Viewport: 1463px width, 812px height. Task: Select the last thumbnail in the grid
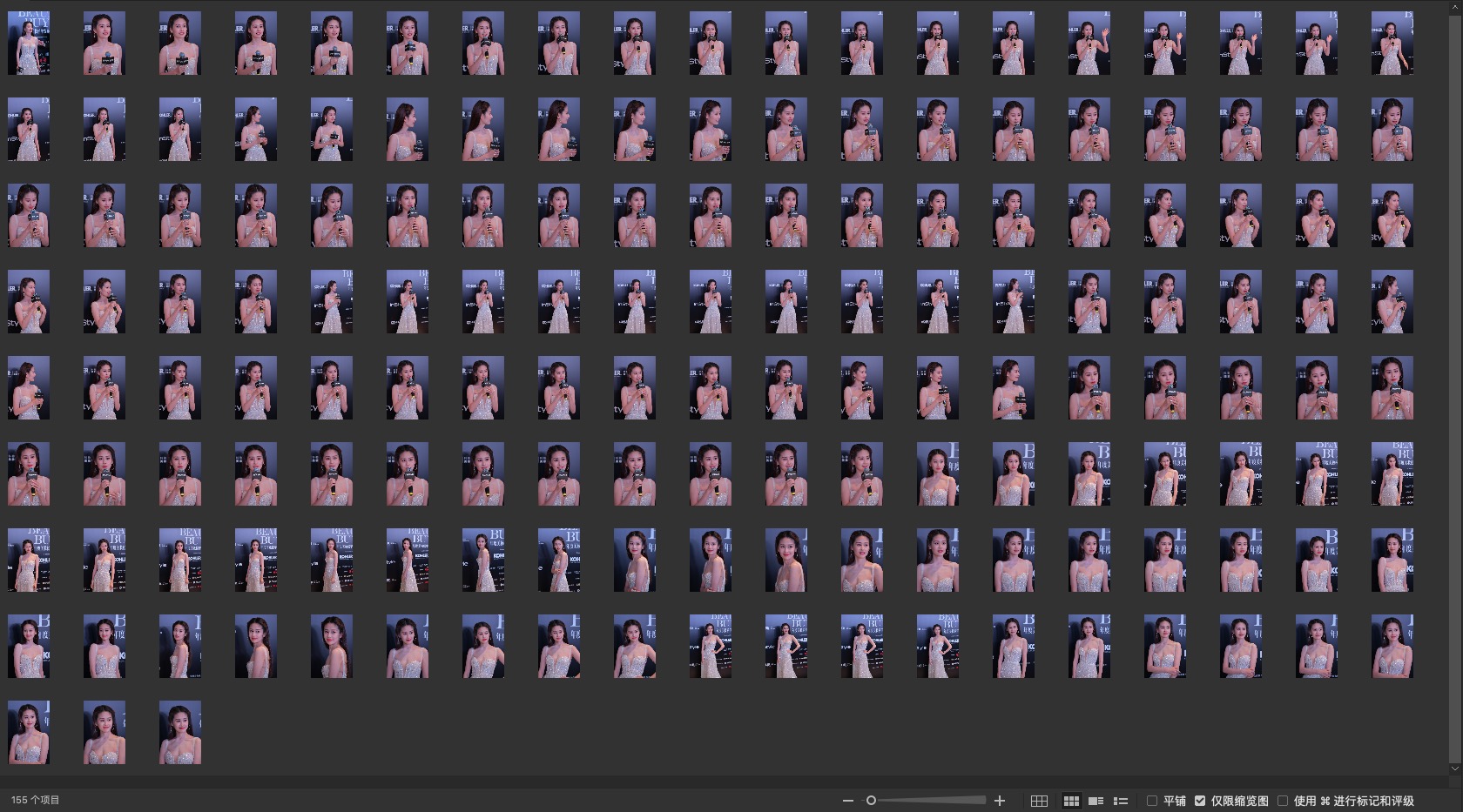point(180,733)
